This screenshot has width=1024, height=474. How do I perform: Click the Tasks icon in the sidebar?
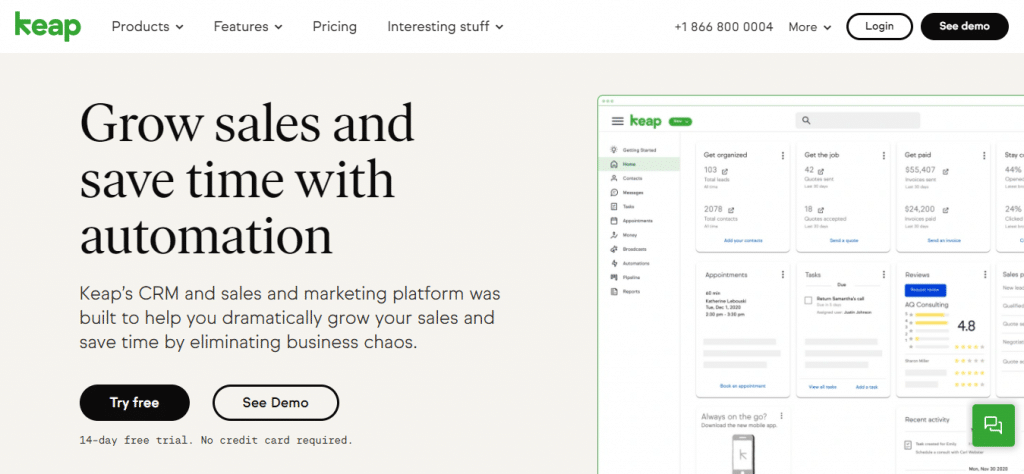613,206
